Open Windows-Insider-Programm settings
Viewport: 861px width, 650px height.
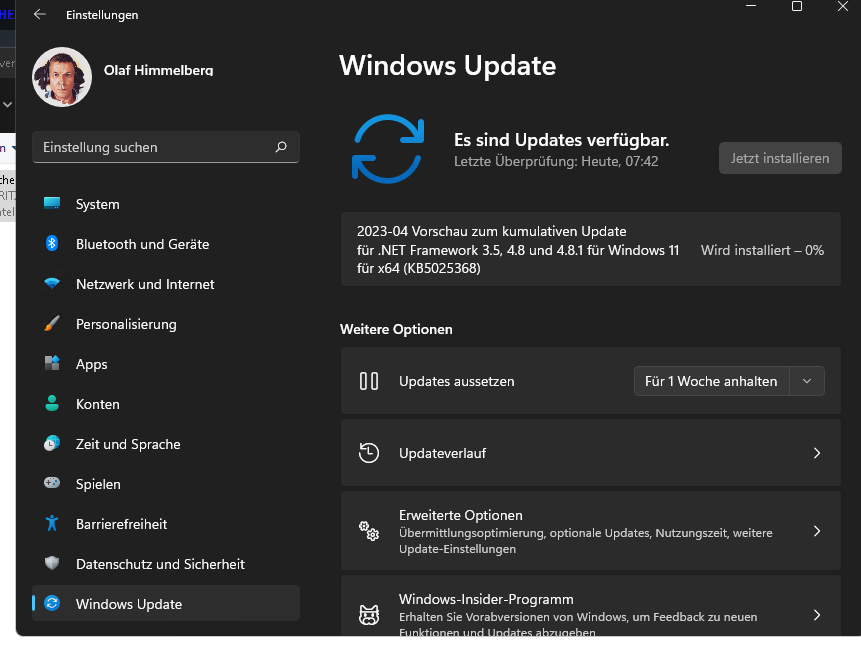[591, 606]
